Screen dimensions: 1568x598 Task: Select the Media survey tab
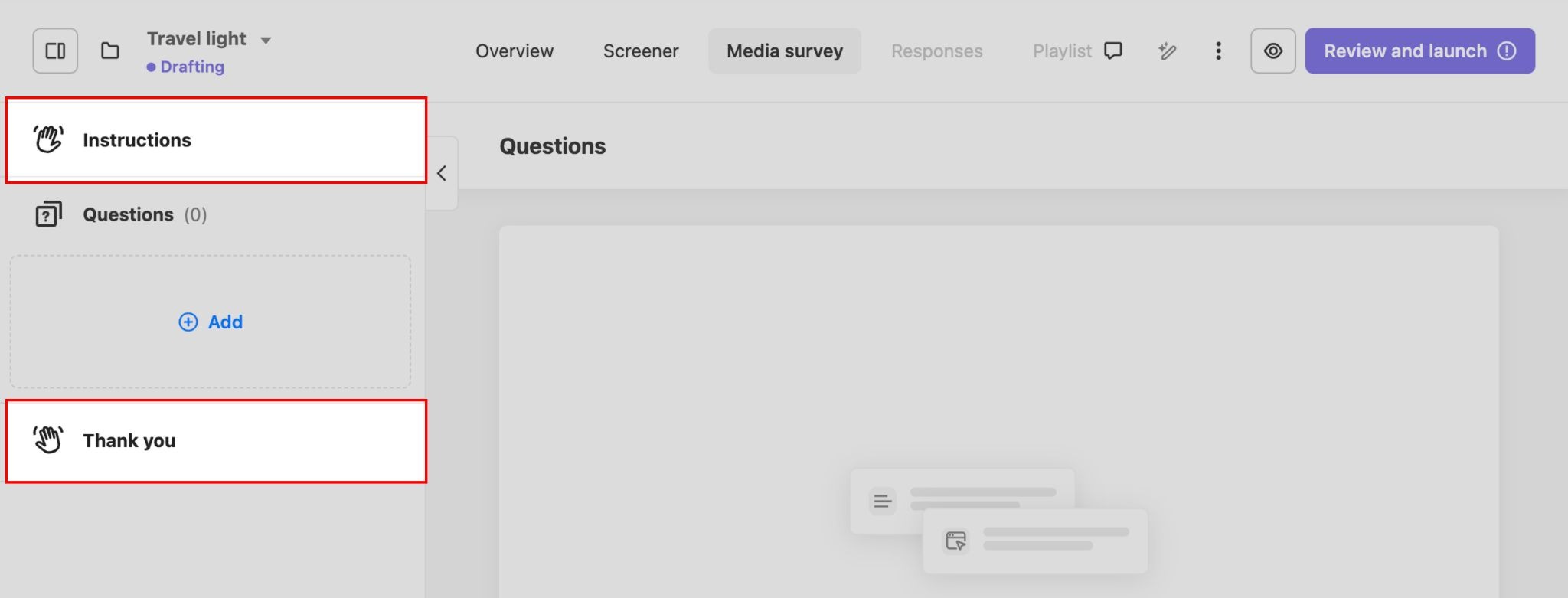pos(784,51)
